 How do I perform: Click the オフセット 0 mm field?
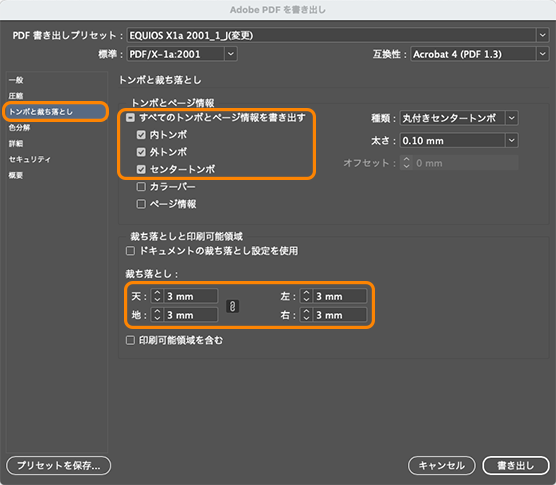point(465,163)
